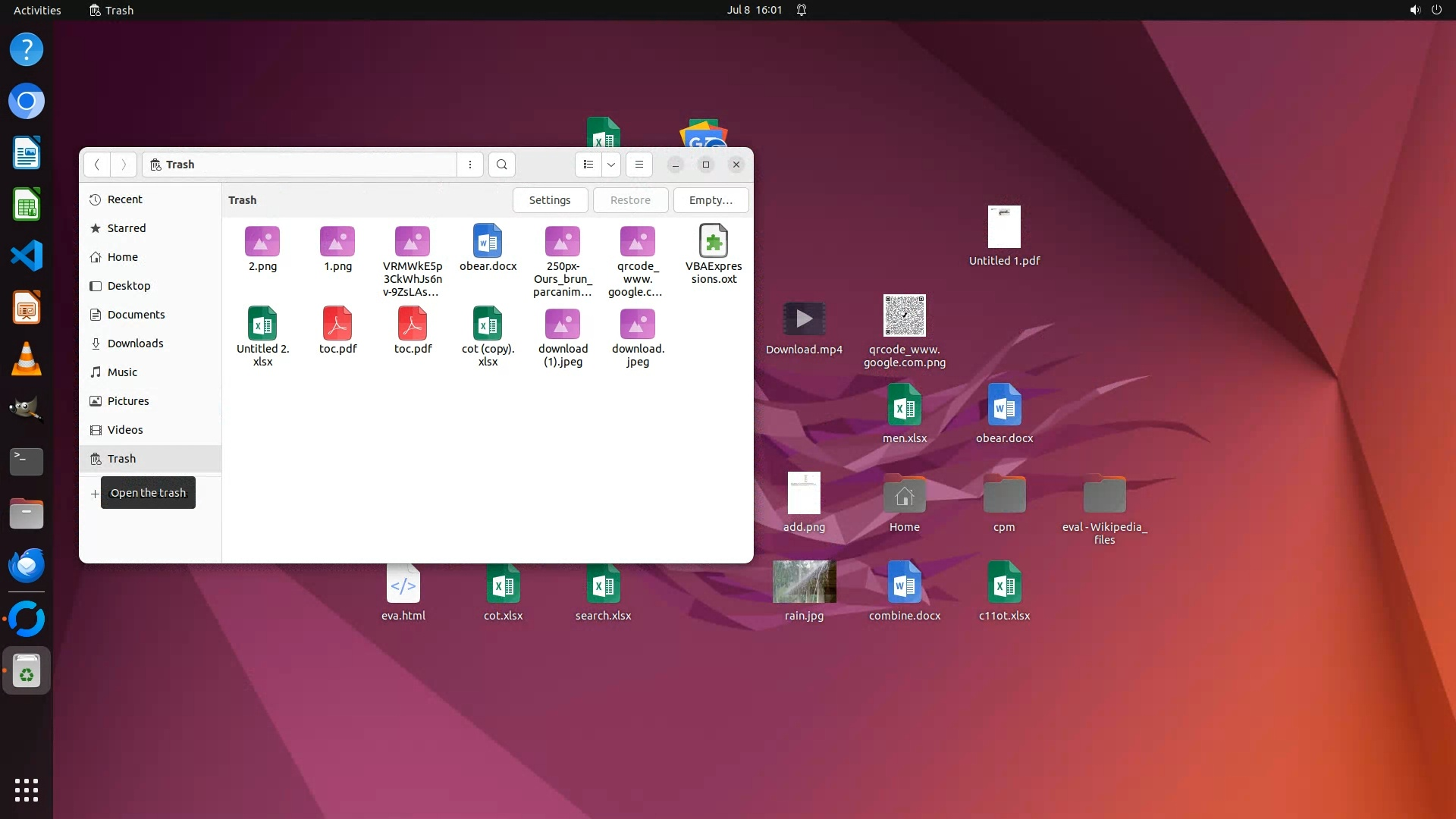Select the rain.jpg thumbnail on desktop
1456x819 pixels.
click(x=804, y=582)
